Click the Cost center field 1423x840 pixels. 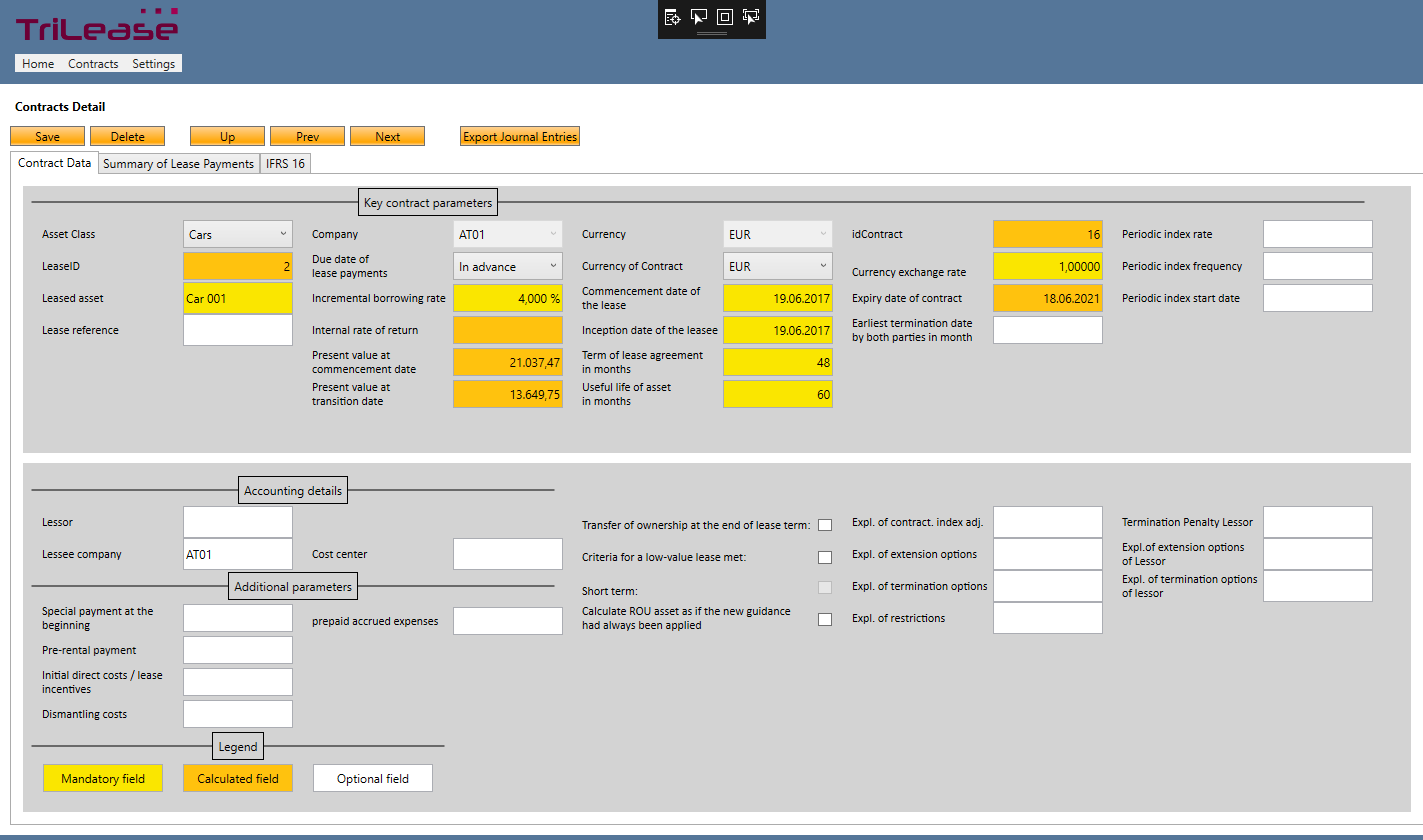pos(508,554)
